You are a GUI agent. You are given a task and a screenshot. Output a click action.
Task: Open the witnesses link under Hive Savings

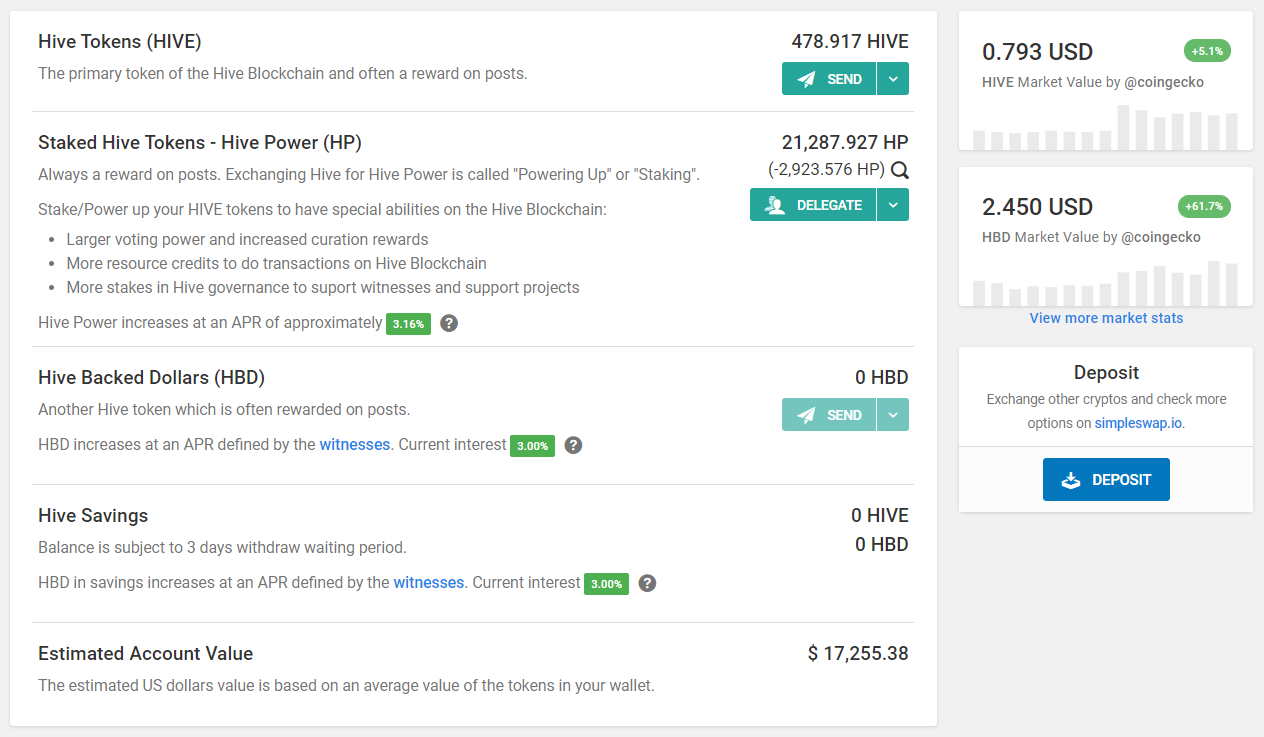(429, 582)
